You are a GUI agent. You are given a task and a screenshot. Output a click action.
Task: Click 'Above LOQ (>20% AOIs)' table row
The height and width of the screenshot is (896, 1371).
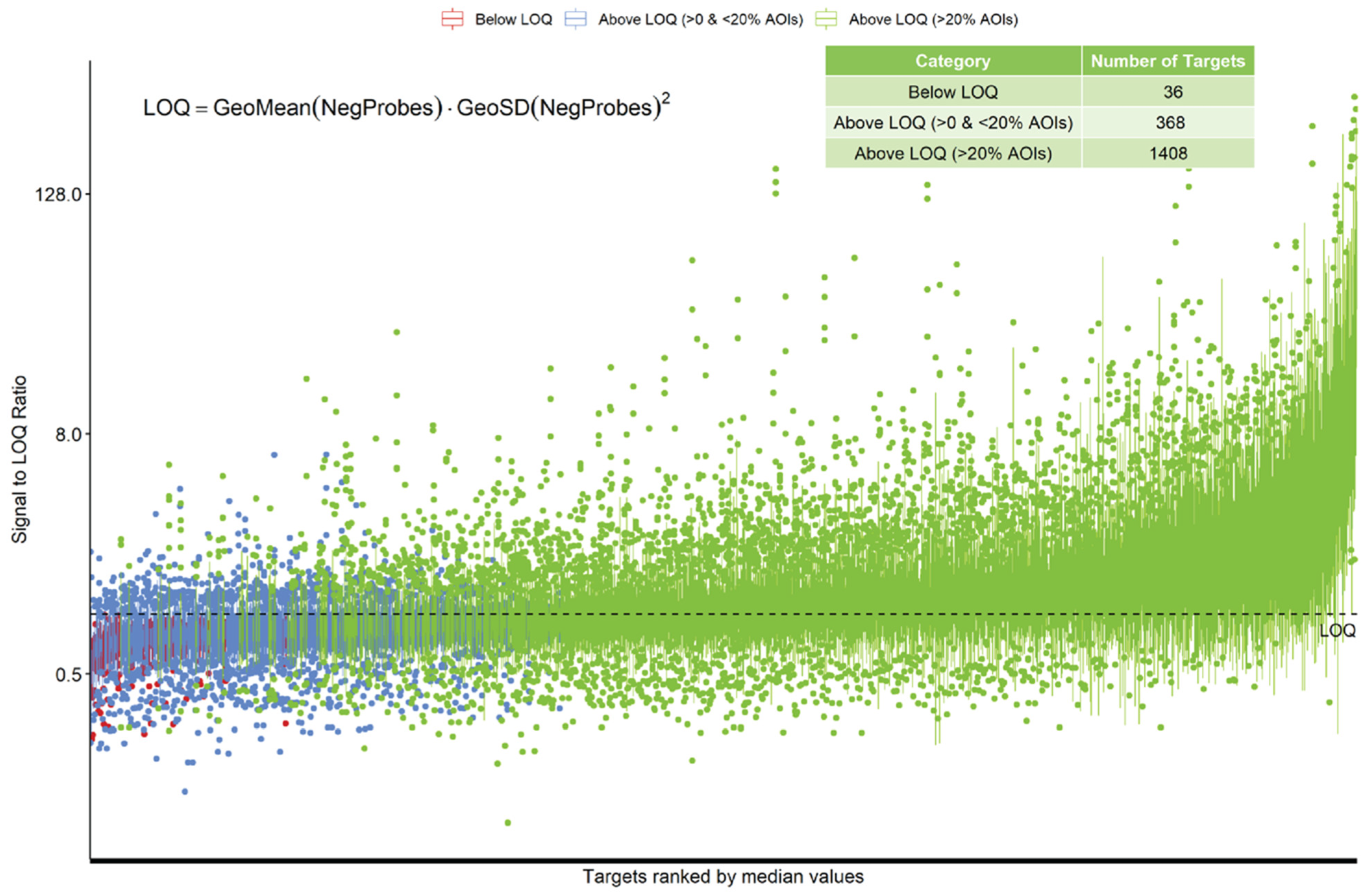point(952,153)
